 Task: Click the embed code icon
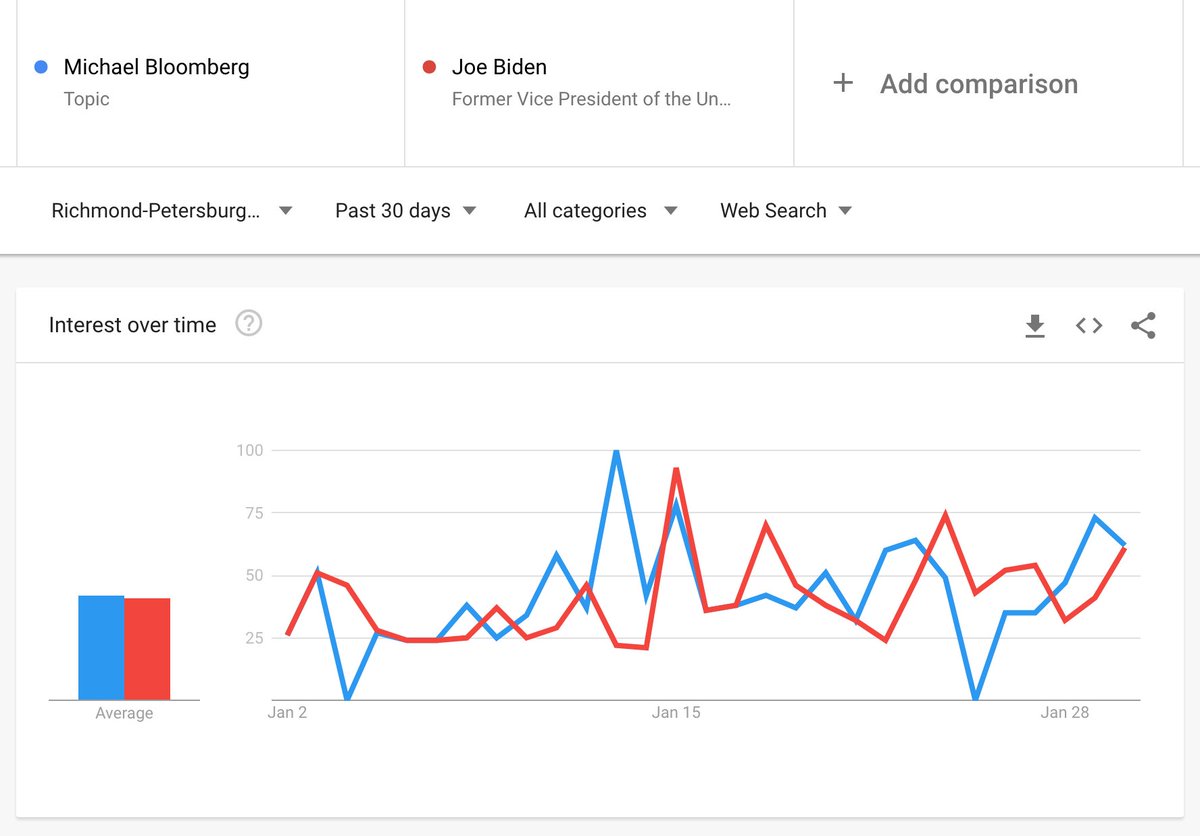coord(1089,326)
